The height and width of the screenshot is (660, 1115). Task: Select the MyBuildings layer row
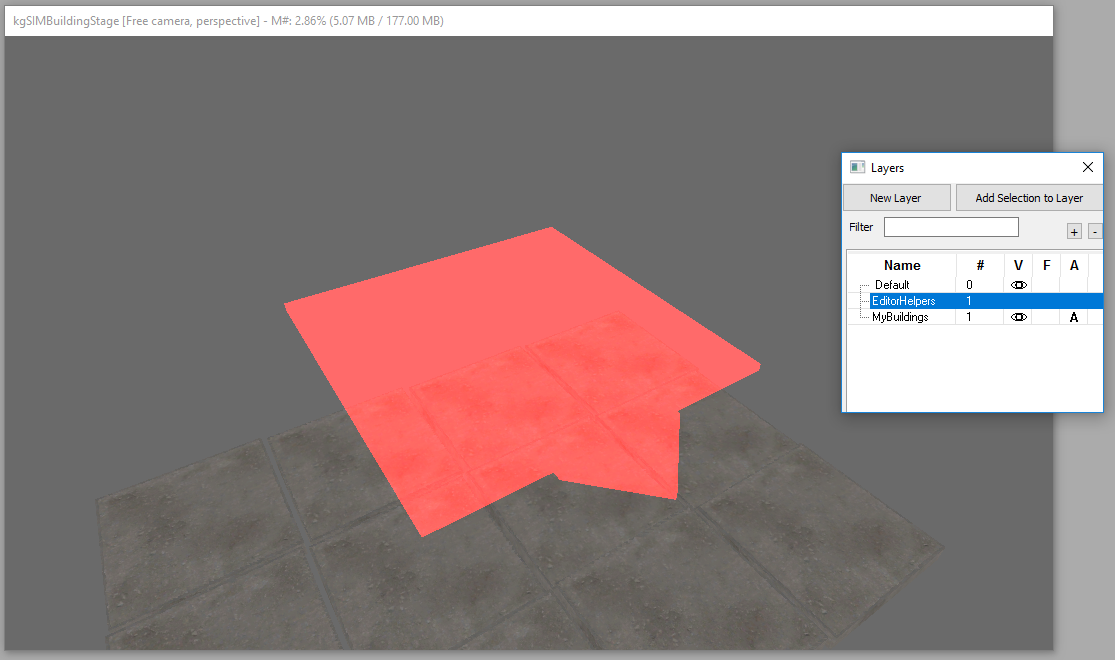coord(975,317)
